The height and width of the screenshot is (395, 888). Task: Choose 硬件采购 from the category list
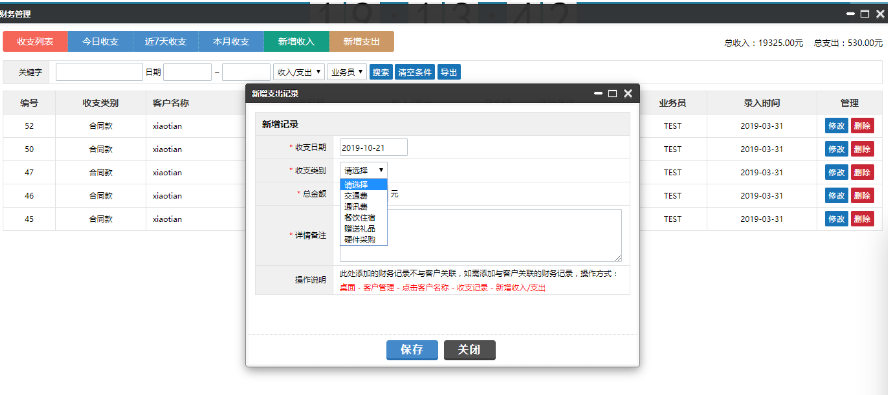pyautogui.click(x=364, y=239)
